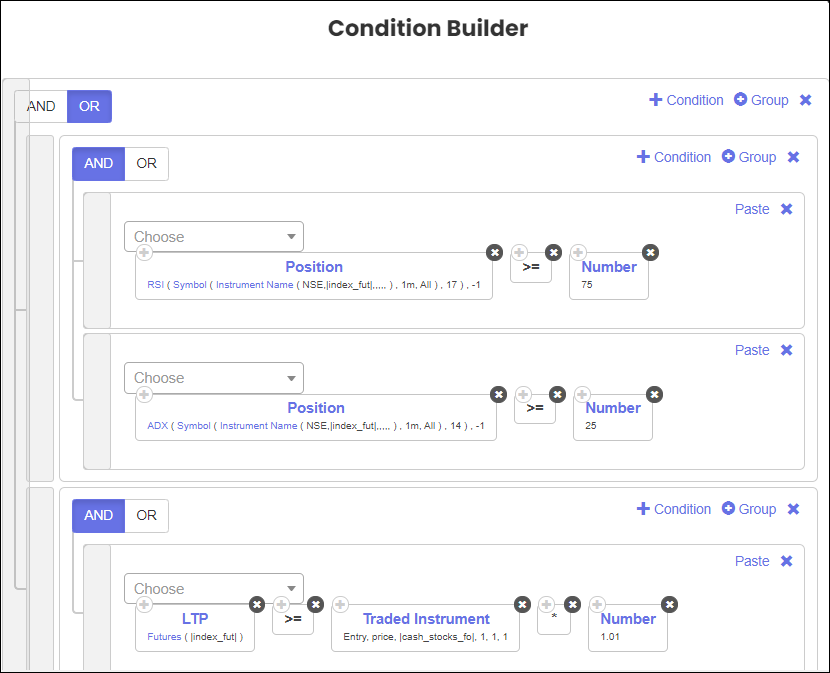830x673 pixels.
Task: Open the Choose dropdown above ADX condition
Action: [x=213, y=378]
